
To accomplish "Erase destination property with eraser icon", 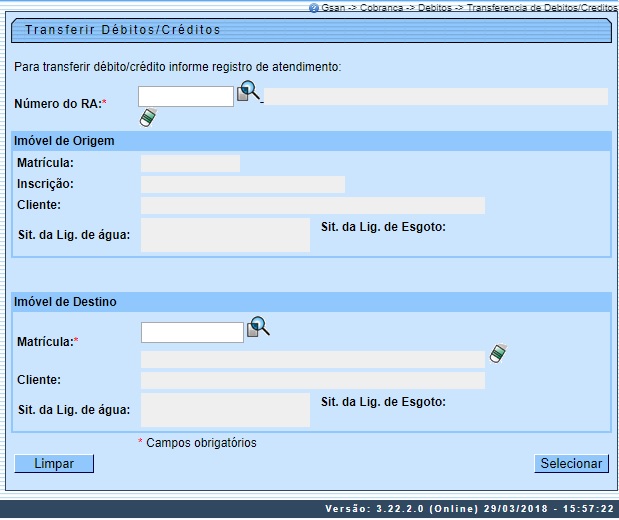I will click(498, 353).
